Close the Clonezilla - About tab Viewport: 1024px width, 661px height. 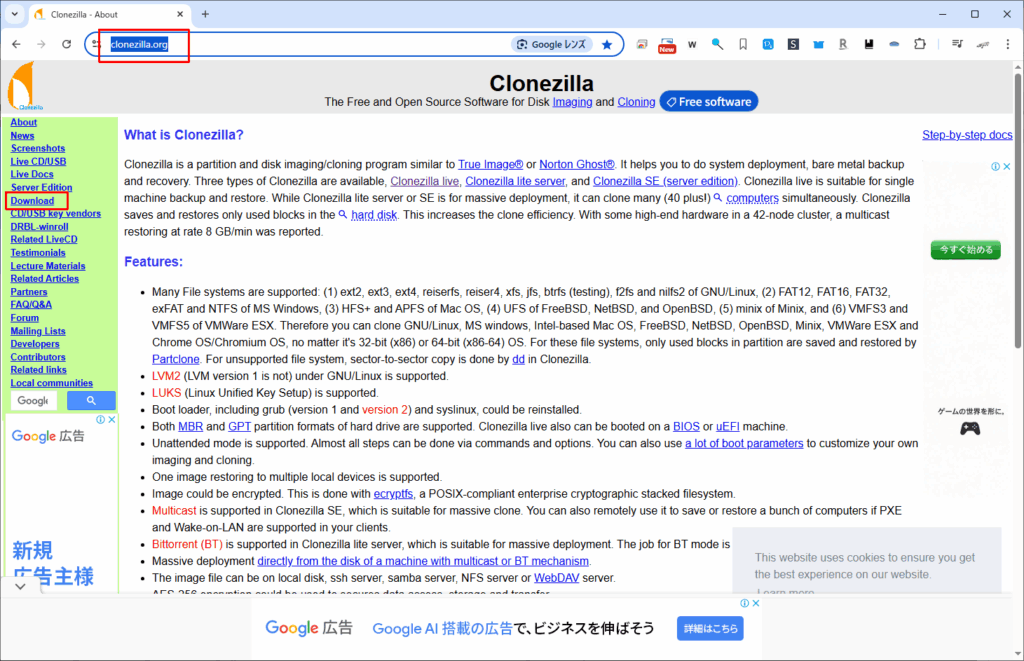180,14
